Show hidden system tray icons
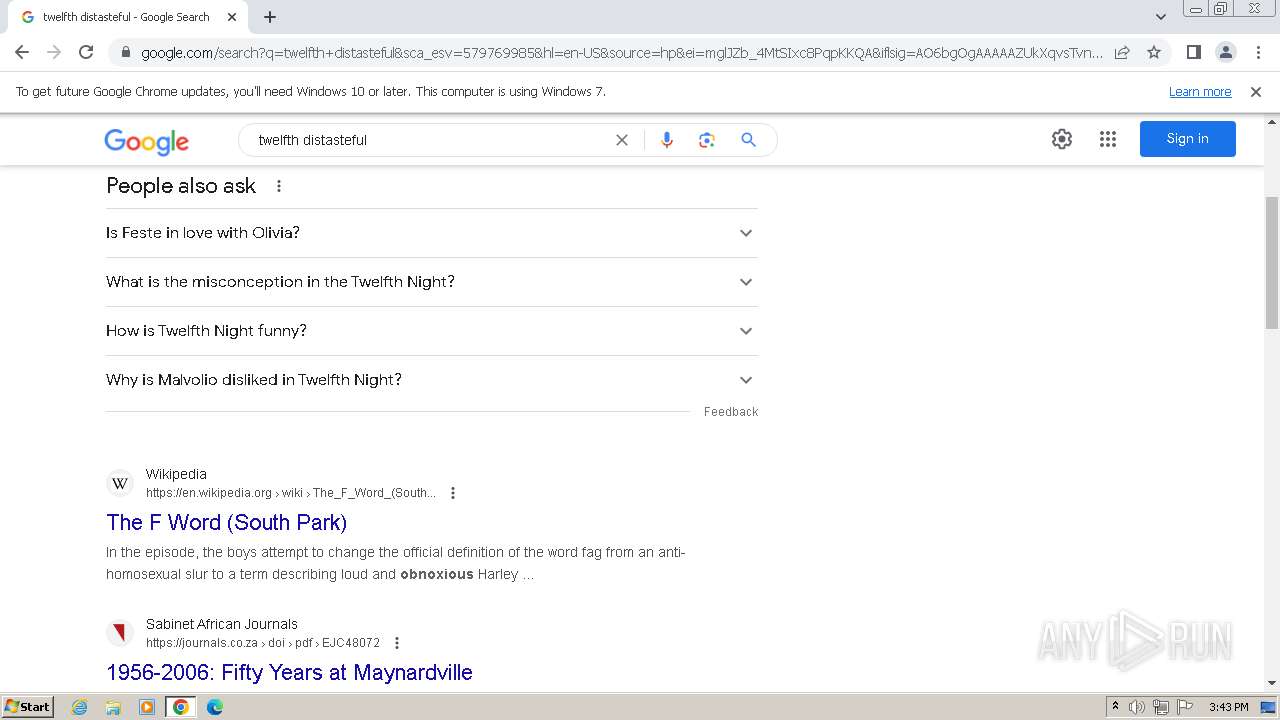This screenshot has height=720, width=1280. [x=1115, y=707]
